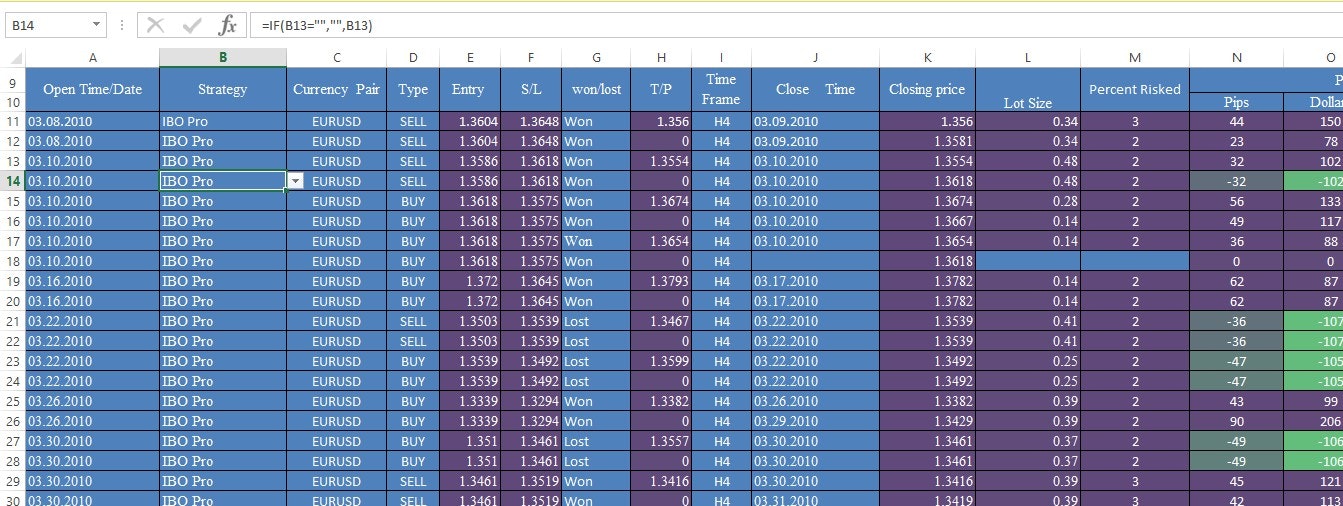Select the Percent Risked value 3 in row 11
The width and height of the screenshot is (1343, 506).
tap(1135, 121)
